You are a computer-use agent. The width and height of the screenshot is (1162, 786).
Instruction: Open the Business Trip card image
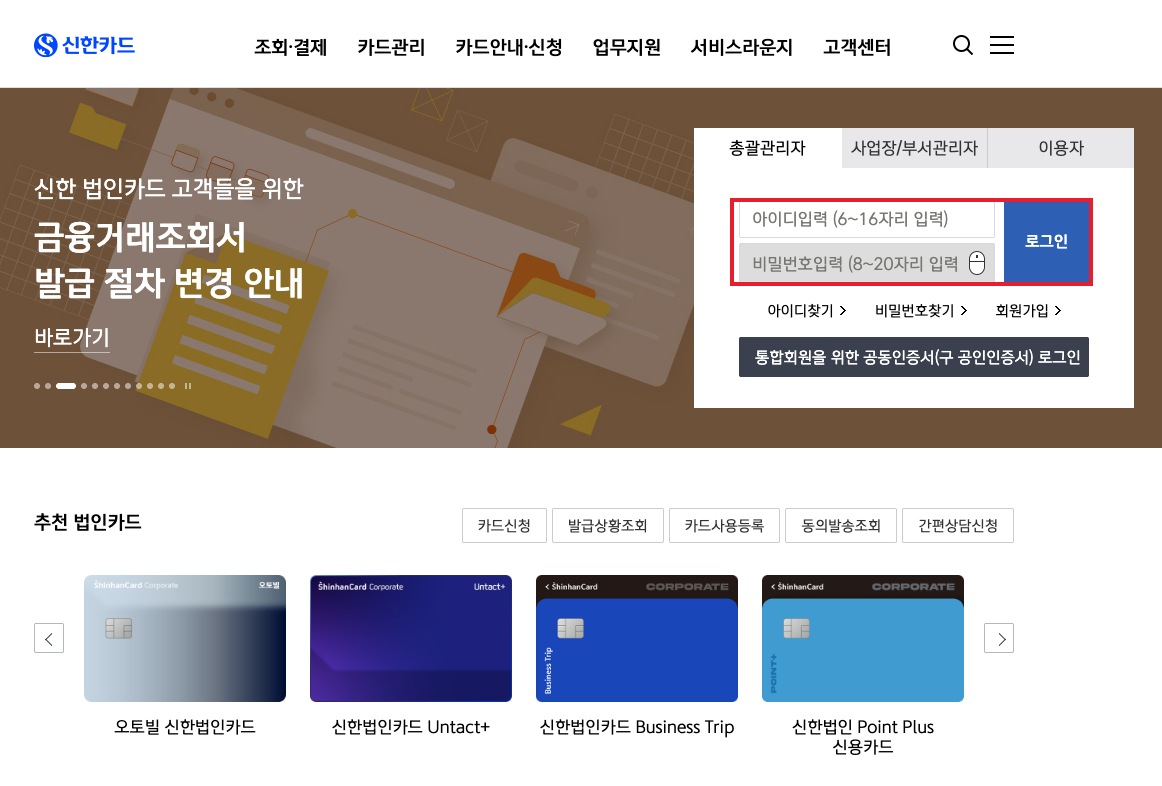[x=637, y=639]
